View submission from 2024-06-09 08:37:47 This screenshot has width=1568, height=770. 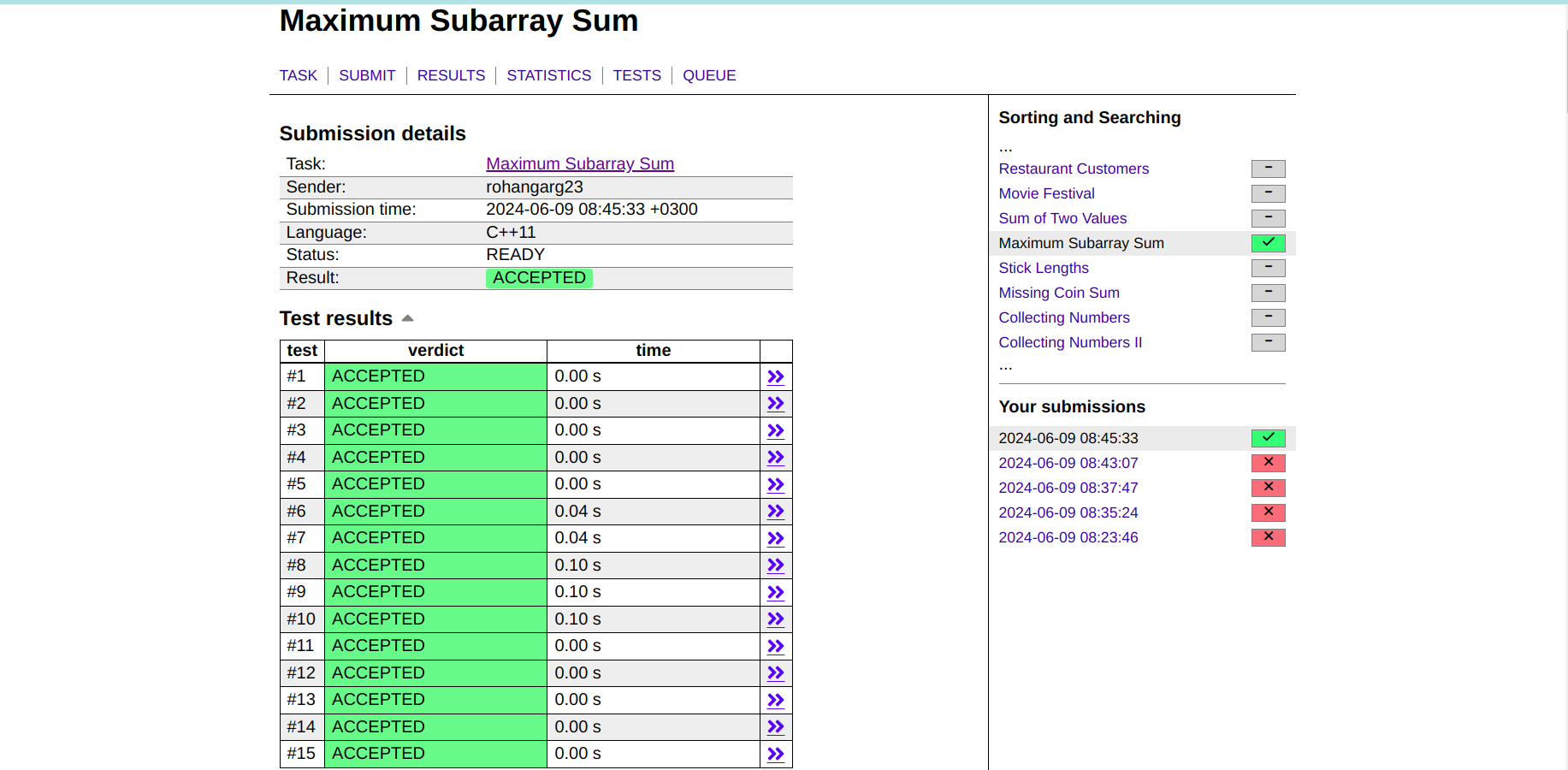click(x=1068, y=488)
